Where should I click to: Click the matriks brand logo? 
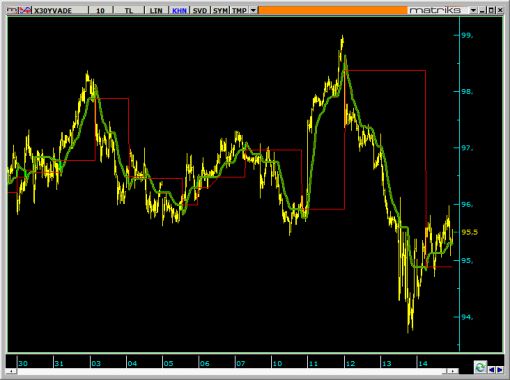pyautogui.click(x=435, y=10)
